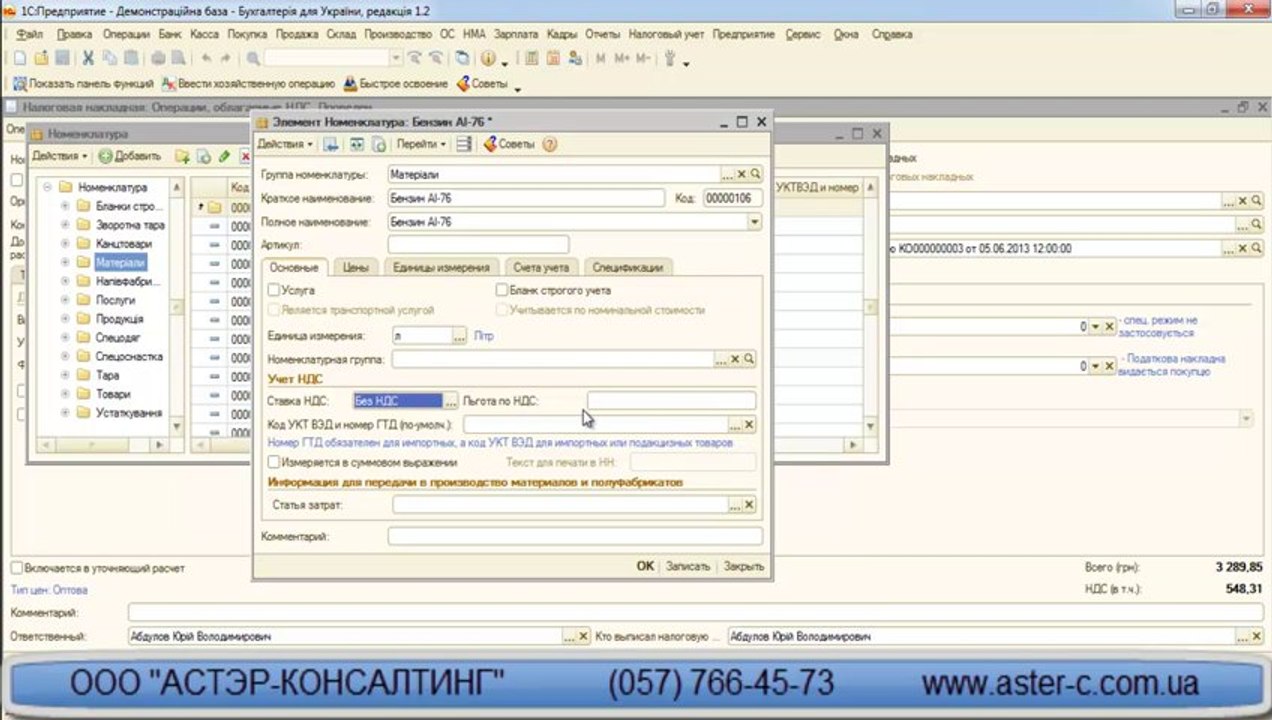Image resolution: width=1272 pixels, height=720 pixels.
Task: Open the Операции menu
Action: coord(126,34)
